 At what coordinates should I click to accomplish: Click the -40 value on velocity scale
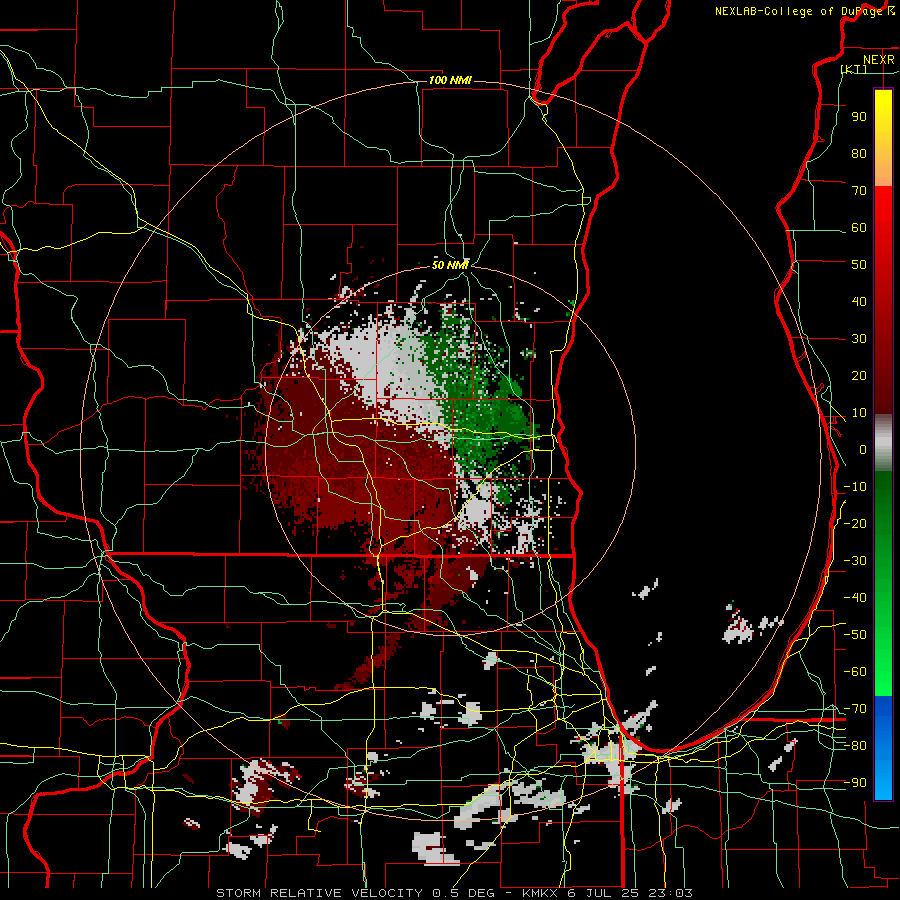point(855,598)
